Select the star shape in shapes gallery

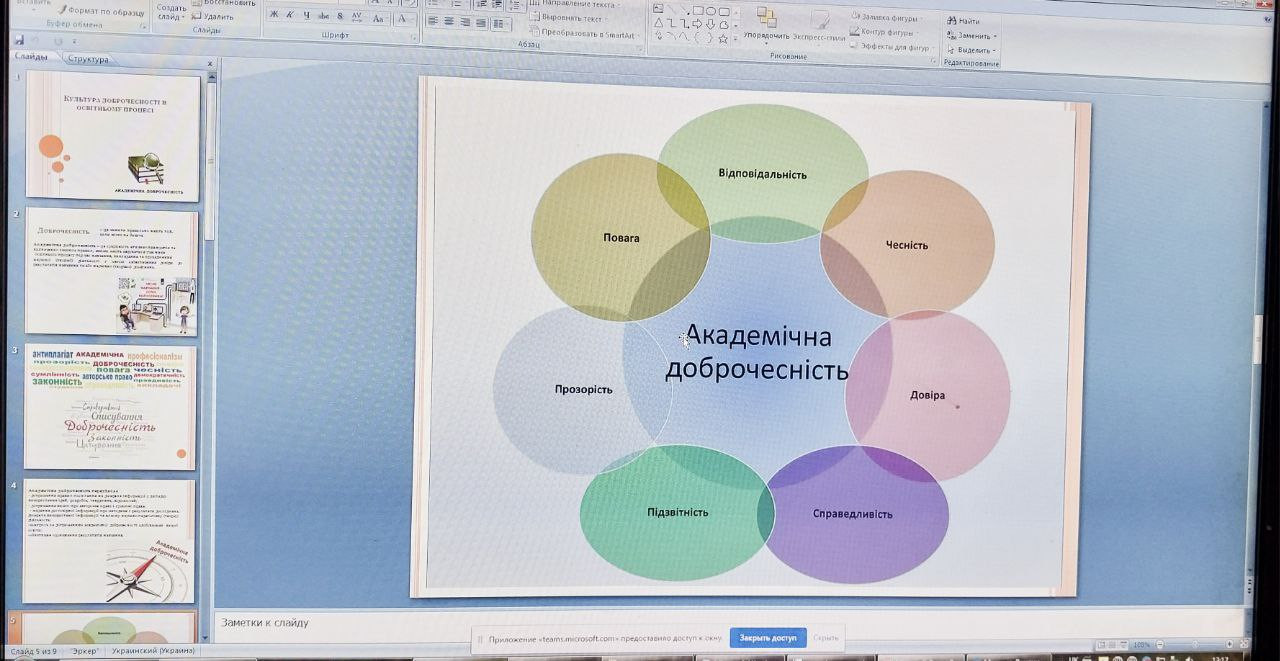click(722, 38)
